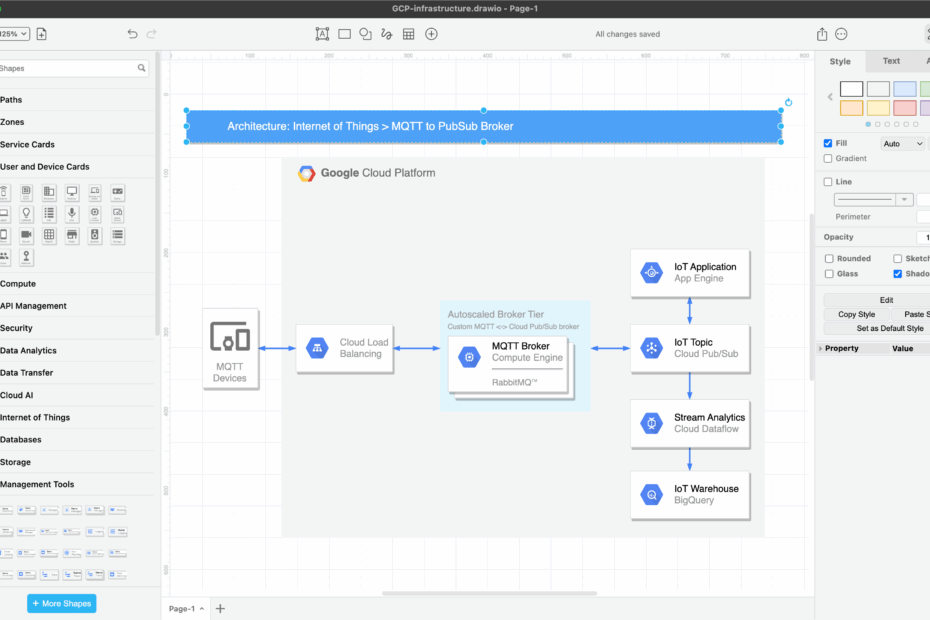Pick the Camera device card shape
The width and height of the screenshot is (930, 620).
tap(26, 235)
